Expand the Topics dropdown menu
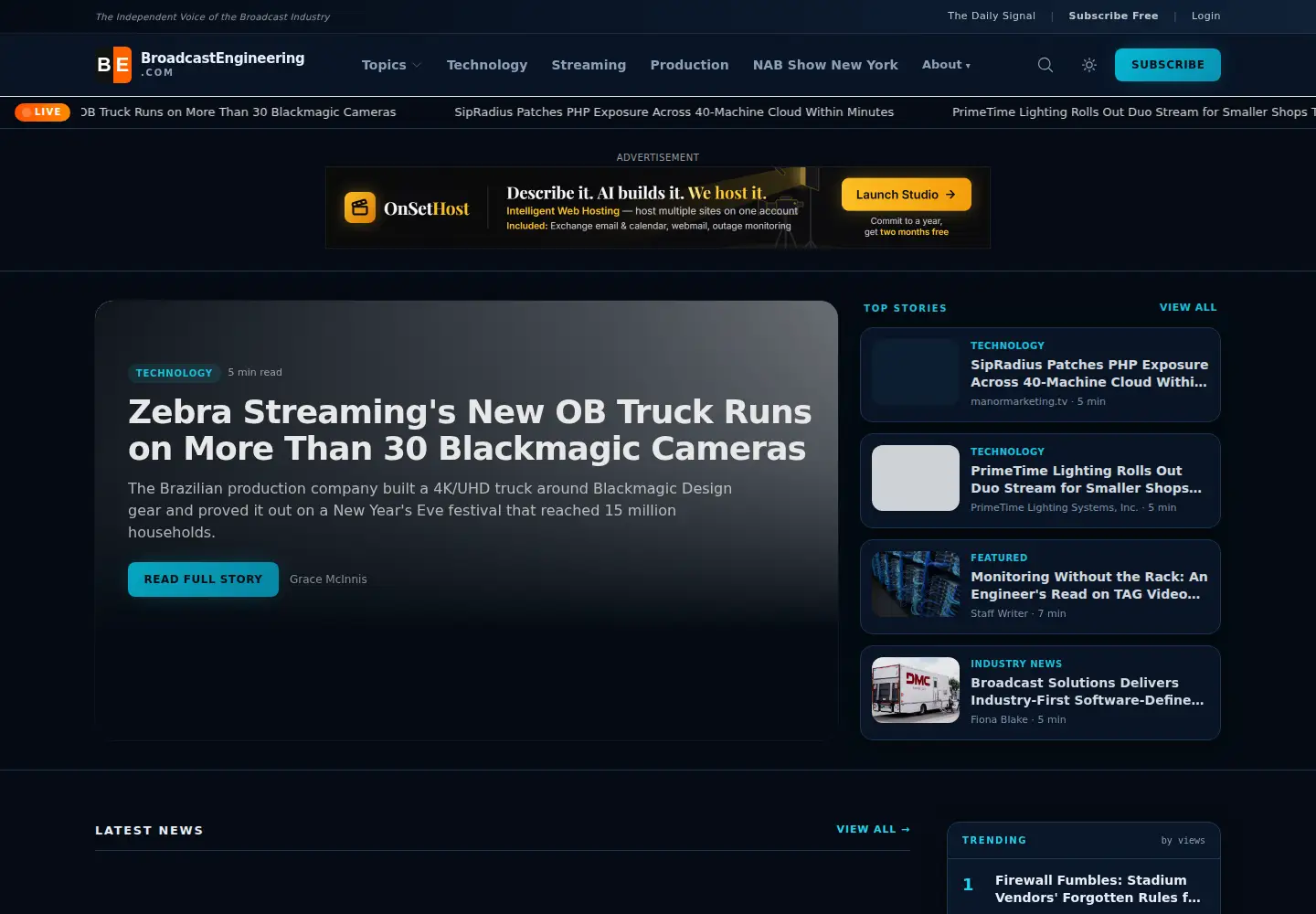The height and width of the screenshot is (914, 1316). click(391, 65)
